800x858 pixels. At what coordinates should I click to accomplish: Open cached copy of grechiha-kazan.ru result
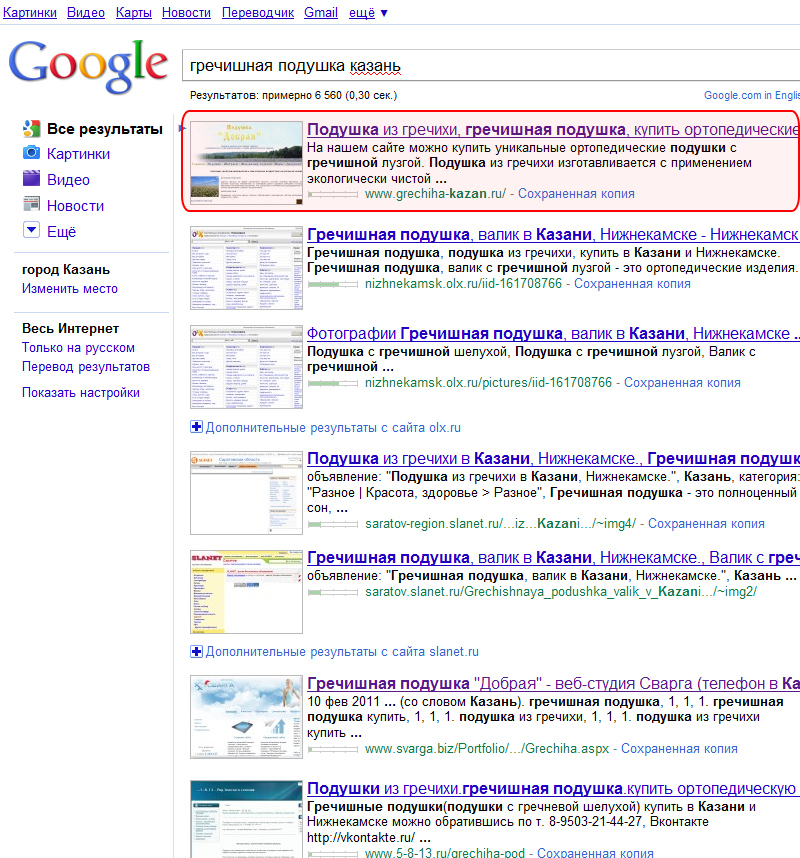[x=576, y=194]
